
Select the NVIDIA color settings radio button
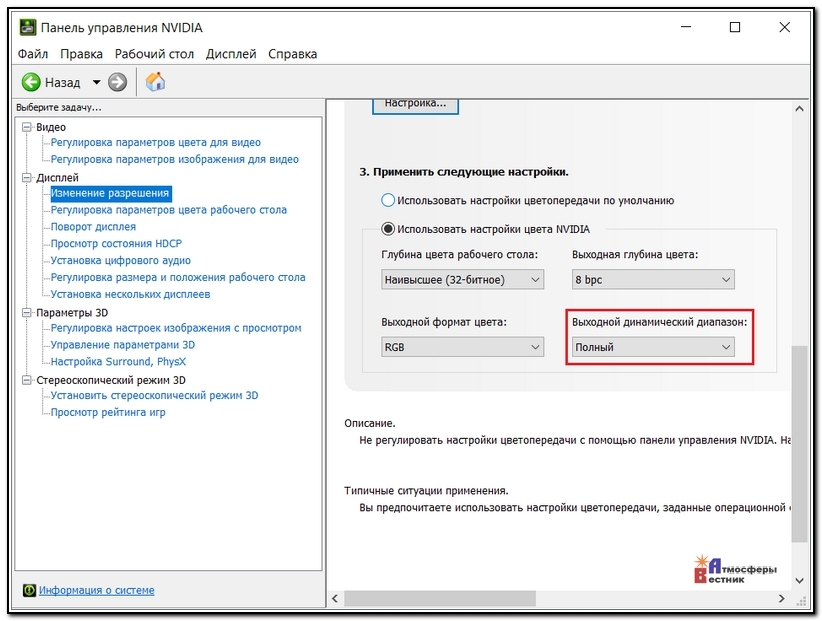coord(388,229)
